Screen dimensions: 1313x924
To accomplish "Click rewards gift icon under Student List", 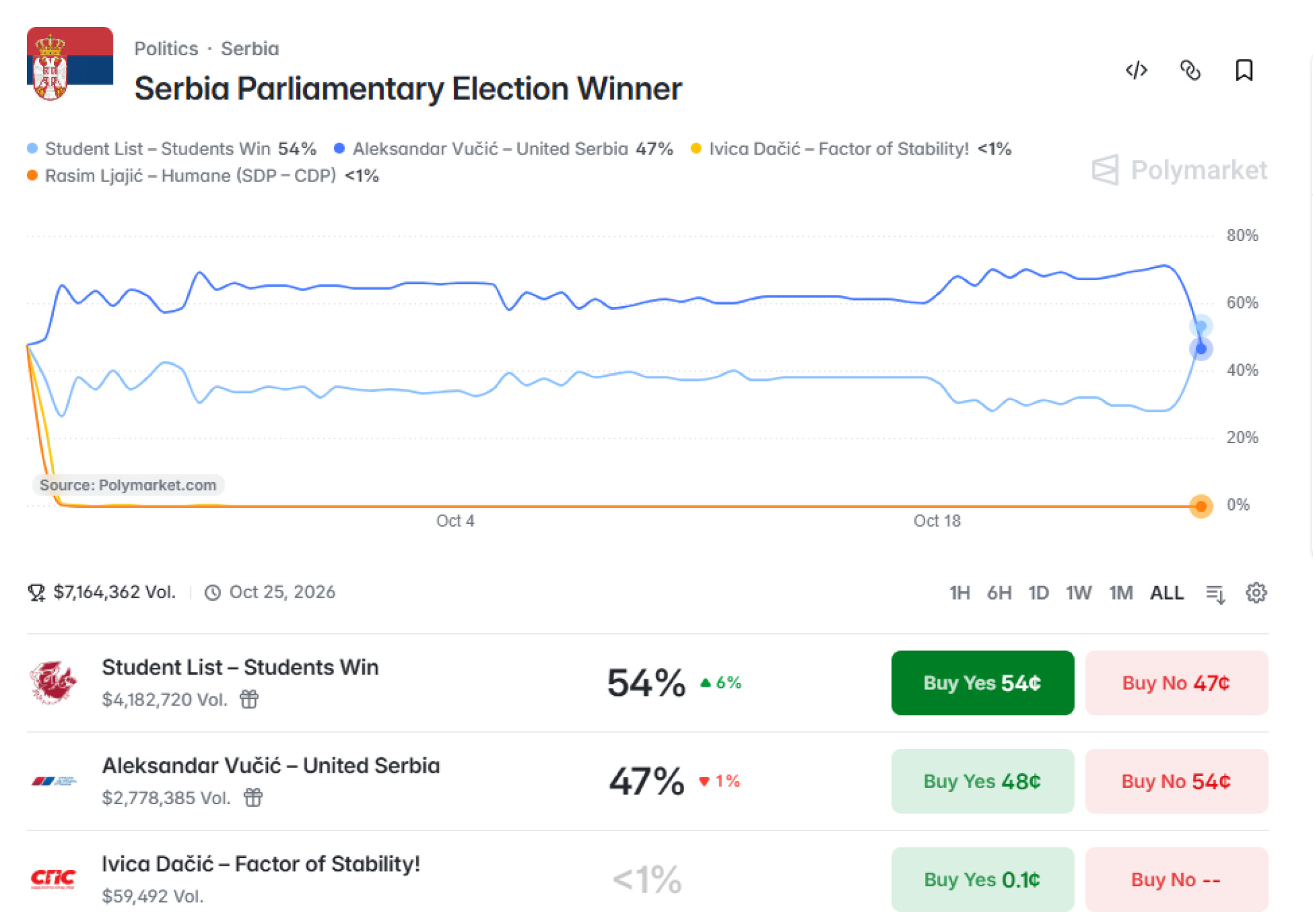I will click(x=249, y=699).
